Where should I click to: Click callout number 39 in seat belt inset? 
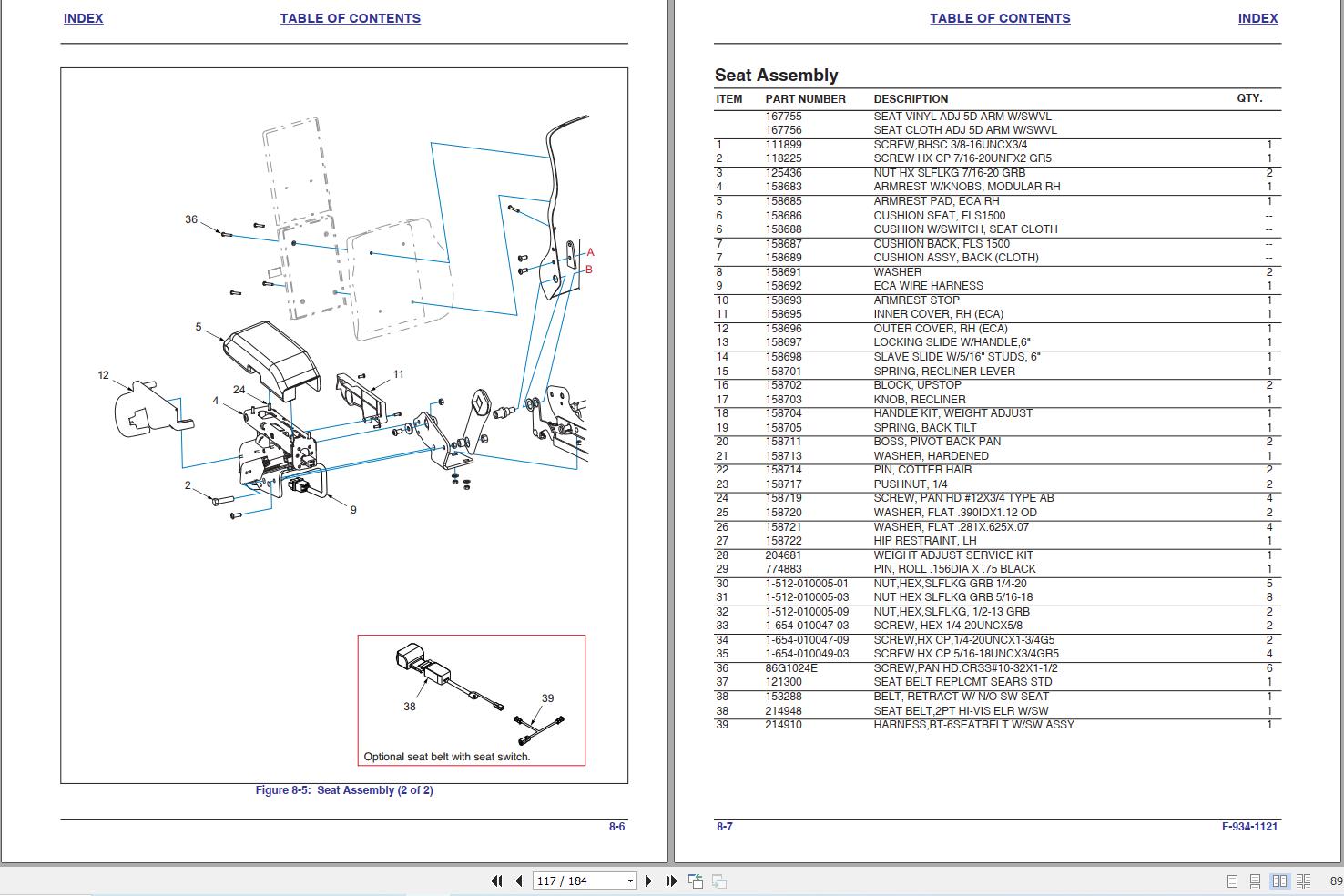point(547,698)
